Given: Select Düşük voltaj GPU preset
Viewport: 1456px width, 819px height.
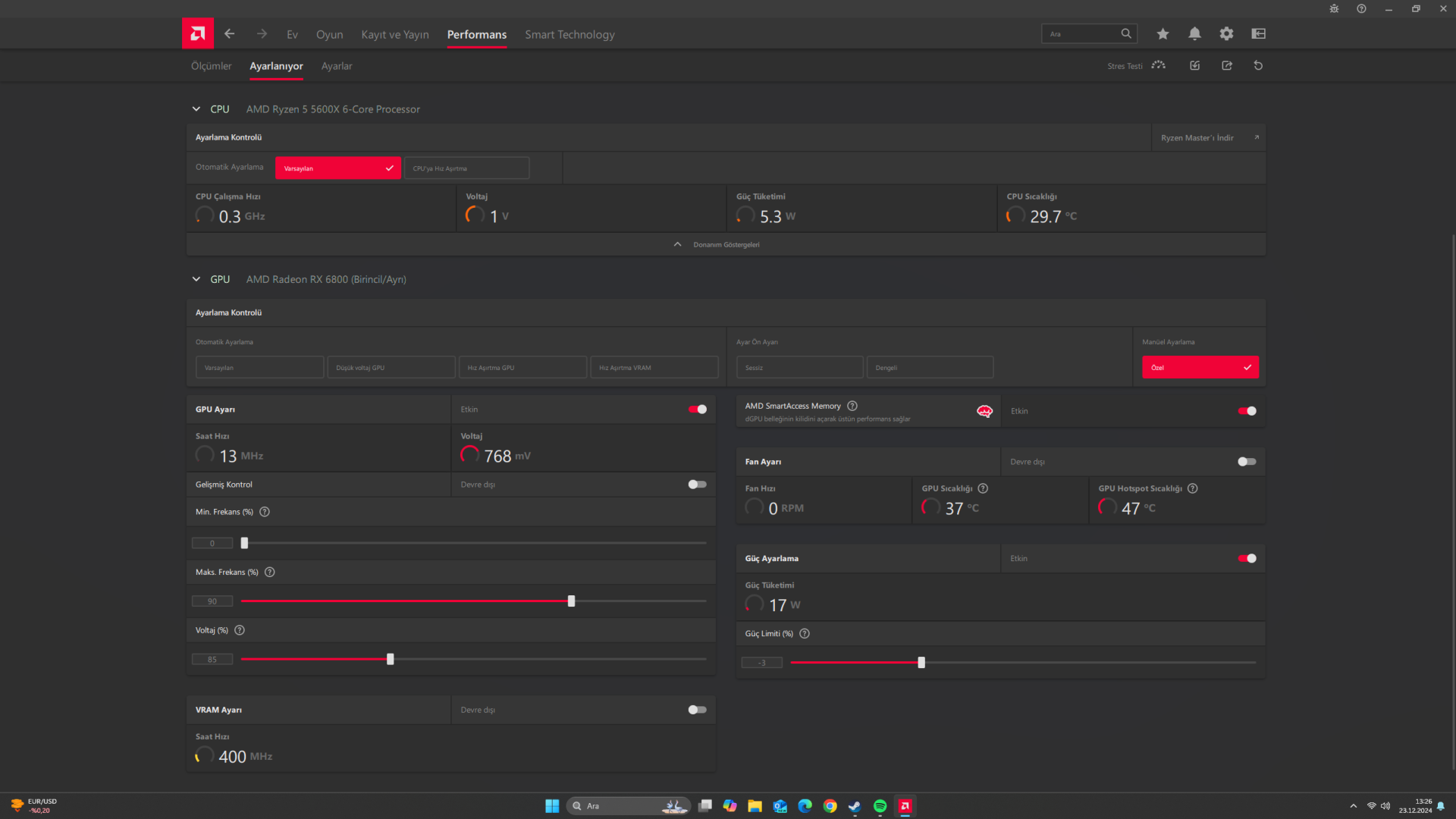Looking at the screenshot, I should click(391, 368).
